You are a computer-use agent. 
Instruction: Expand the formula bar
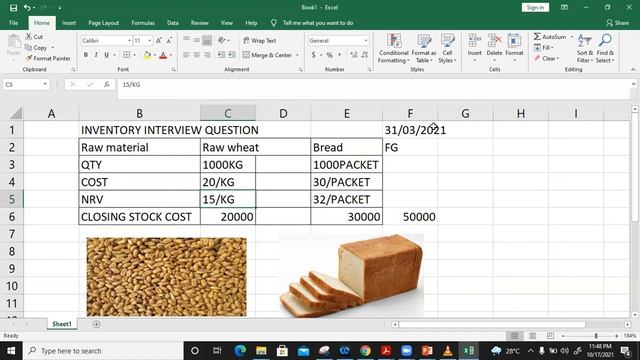(633, 84)
